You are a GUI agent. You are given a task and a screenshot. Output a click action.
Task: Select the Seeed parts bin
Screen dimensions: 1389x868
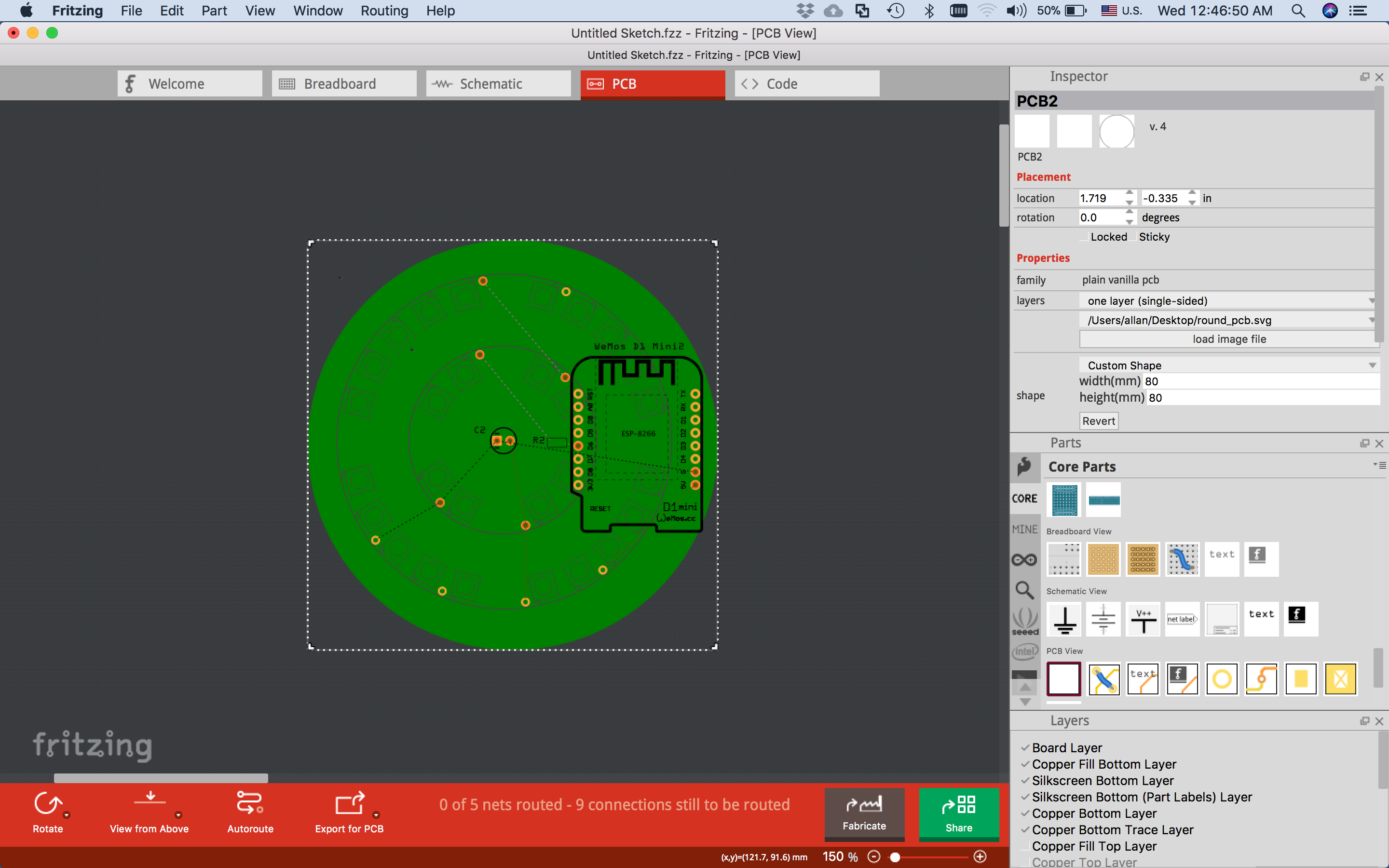coord(1024,621)
